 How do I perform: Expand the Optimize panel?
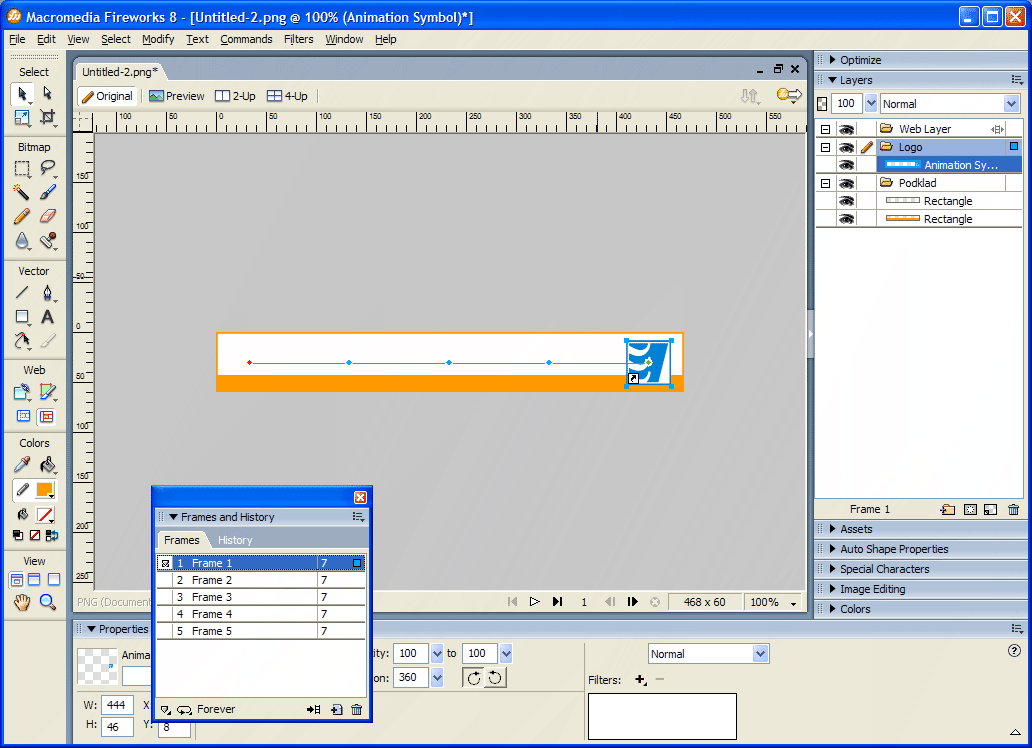(x=833, y=60)
